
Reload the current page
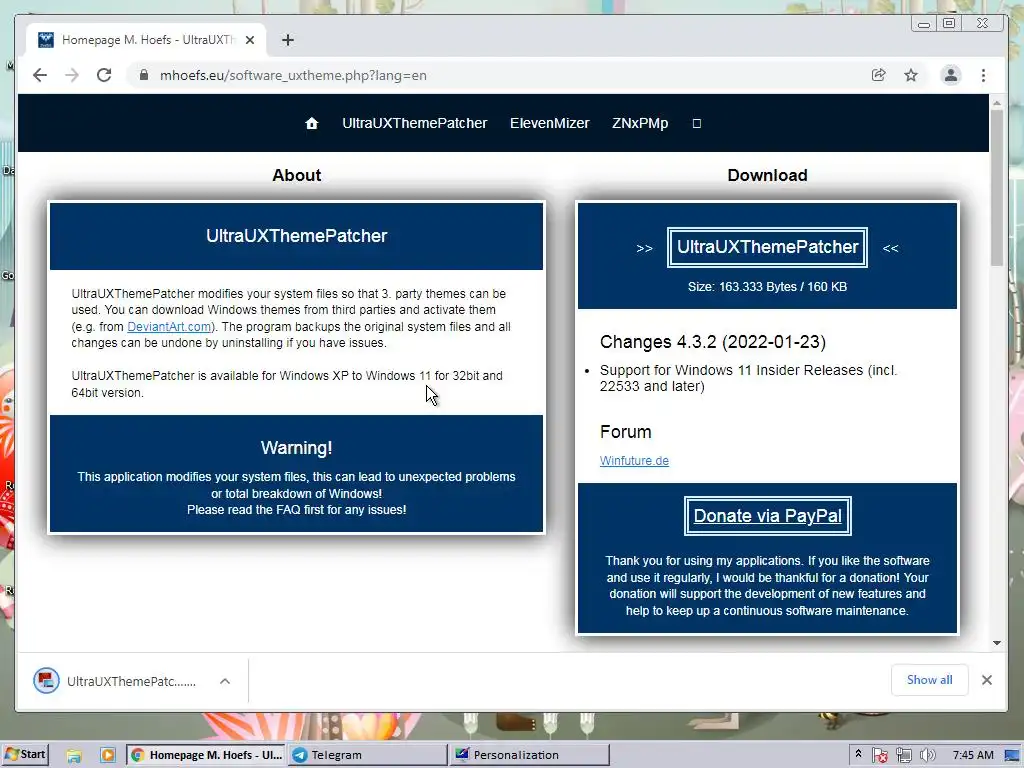pos(104,75)
